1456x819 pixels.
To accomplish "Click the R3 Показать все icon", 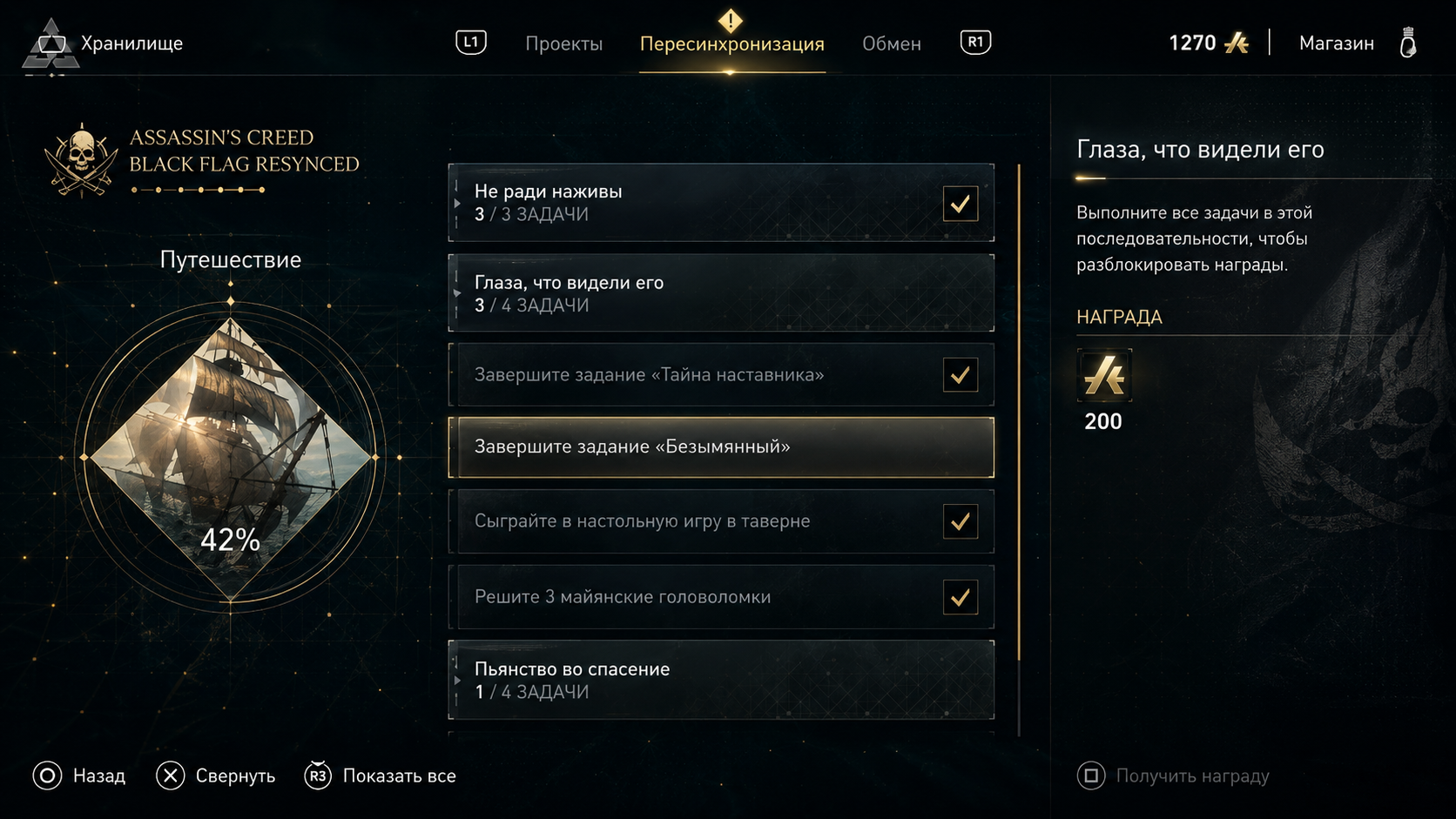I will (x=318, y=775).
